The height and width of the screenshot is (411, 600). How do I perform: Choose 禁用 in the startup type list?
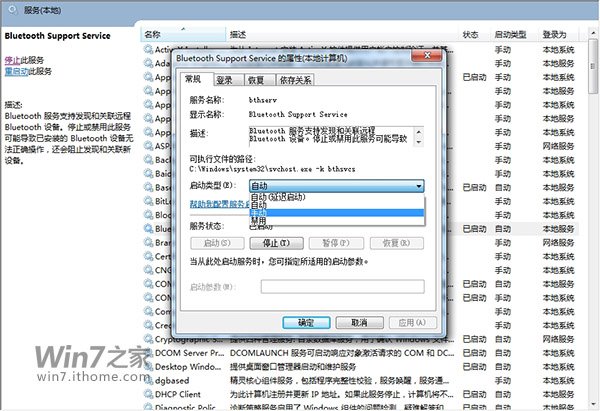coord(337,221)
